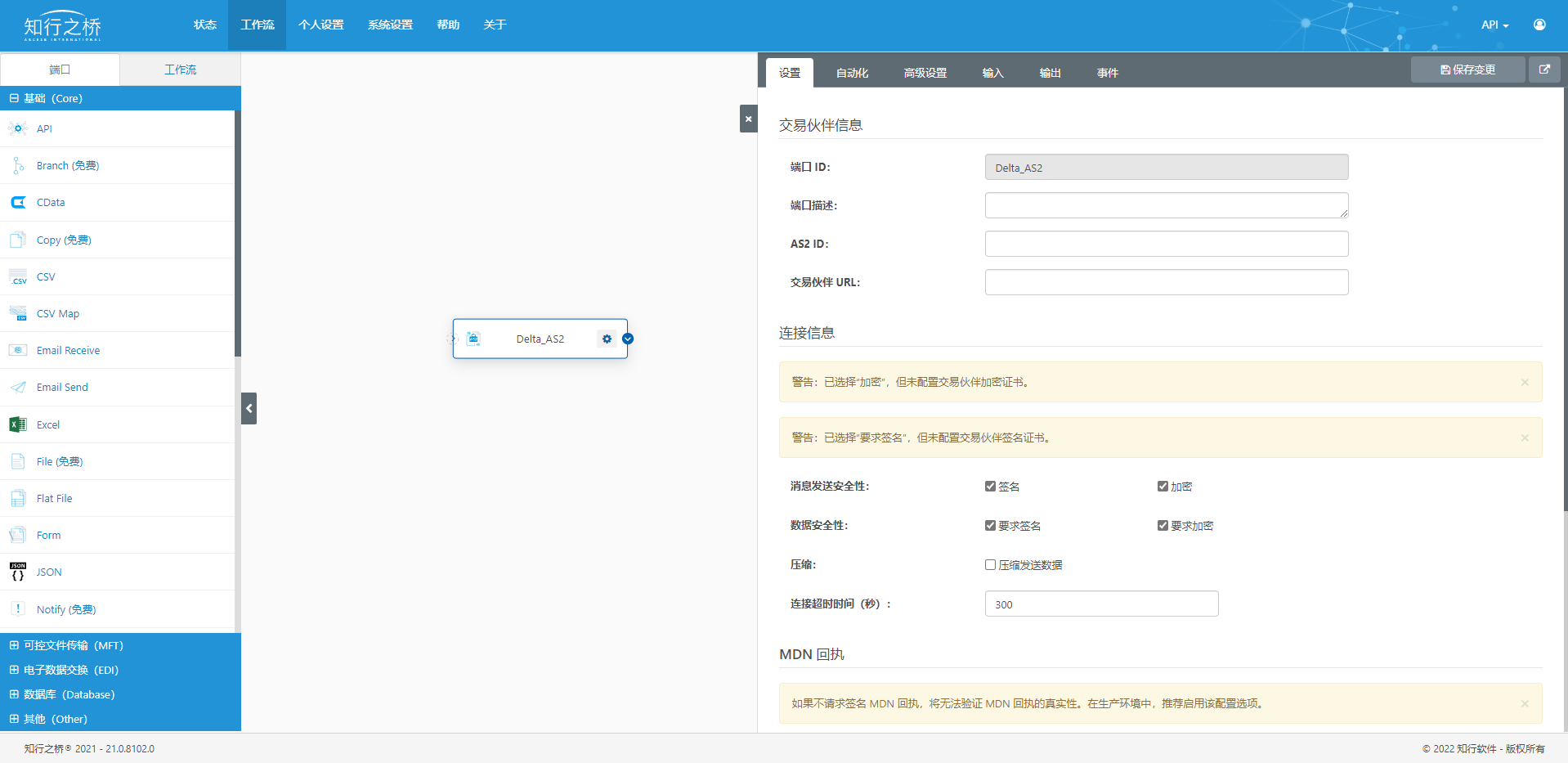Click the Notify connector icon
This screenshot has width=1568, height=763.
point(18,609)
